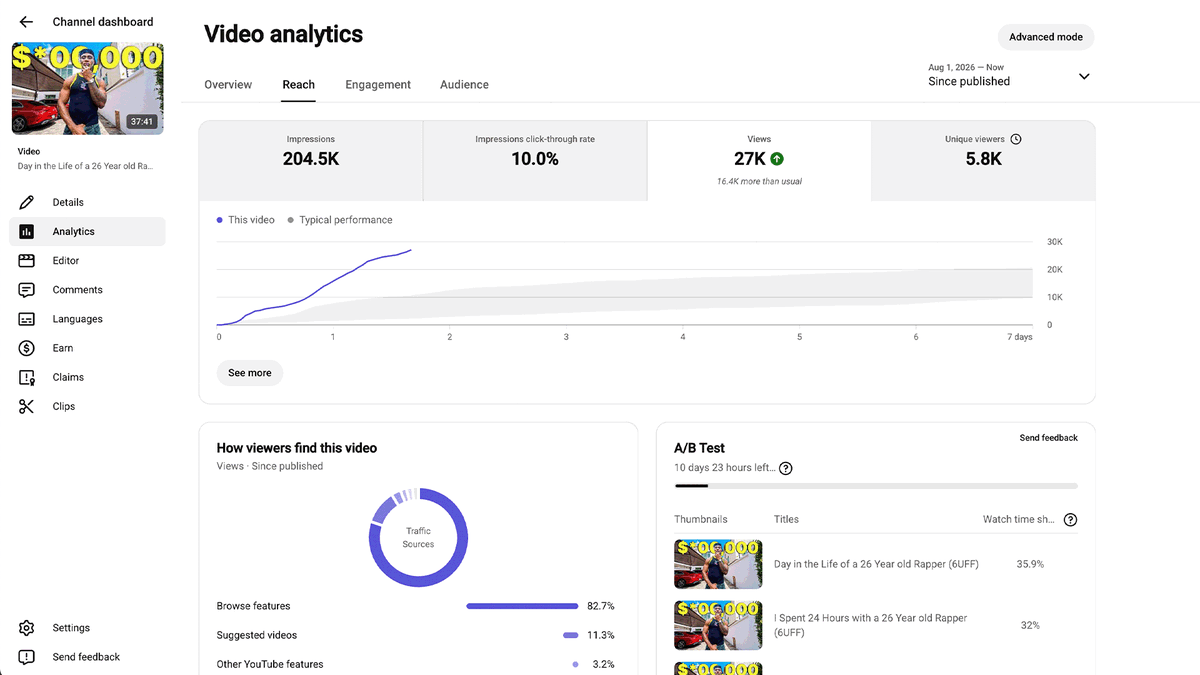
Task: Click the How viewers find this video heading
Action: pos(297,448)
